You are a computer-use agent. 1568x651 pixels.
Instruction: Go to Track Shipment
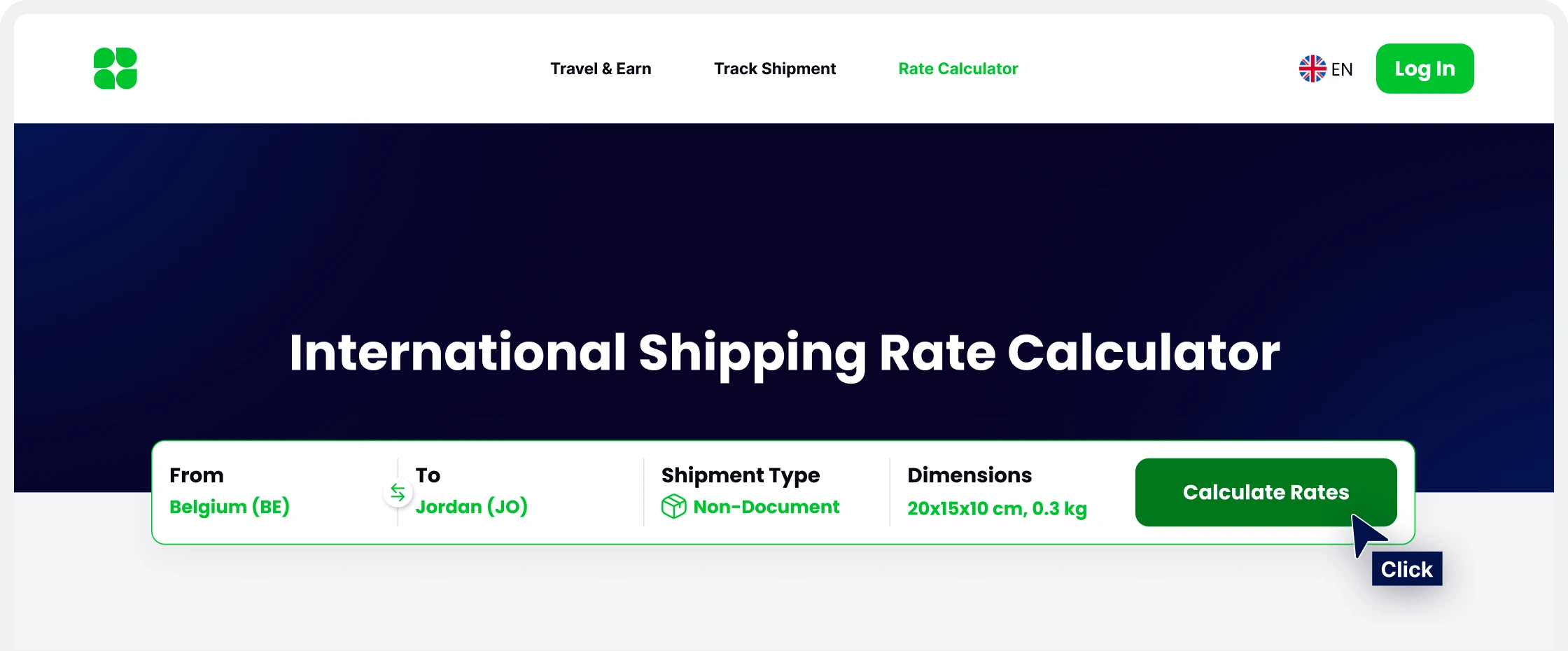coord(775,69)
